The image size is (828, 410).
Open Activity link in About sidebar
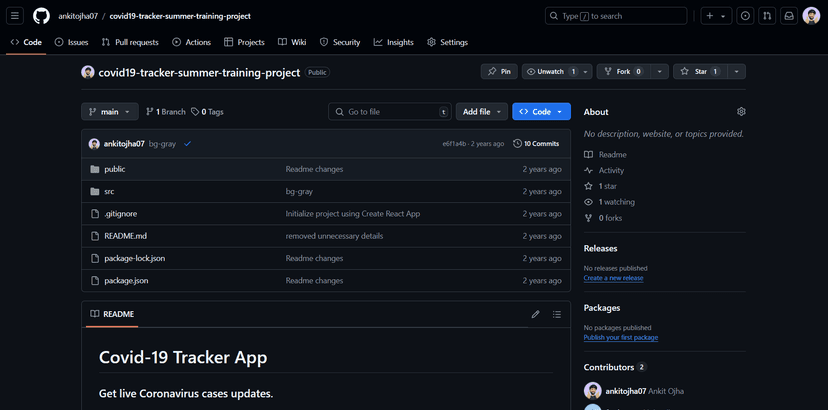coord(604,171)
